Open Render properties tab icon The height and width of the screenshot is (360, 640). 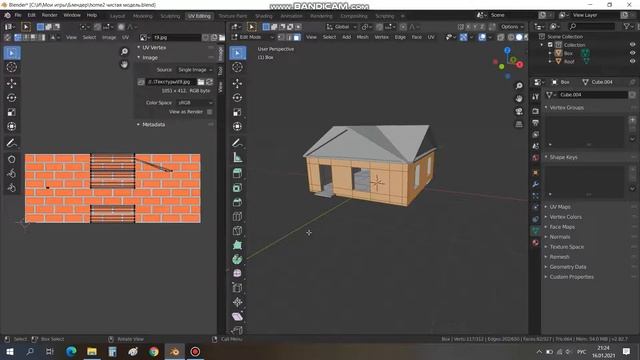536,111
